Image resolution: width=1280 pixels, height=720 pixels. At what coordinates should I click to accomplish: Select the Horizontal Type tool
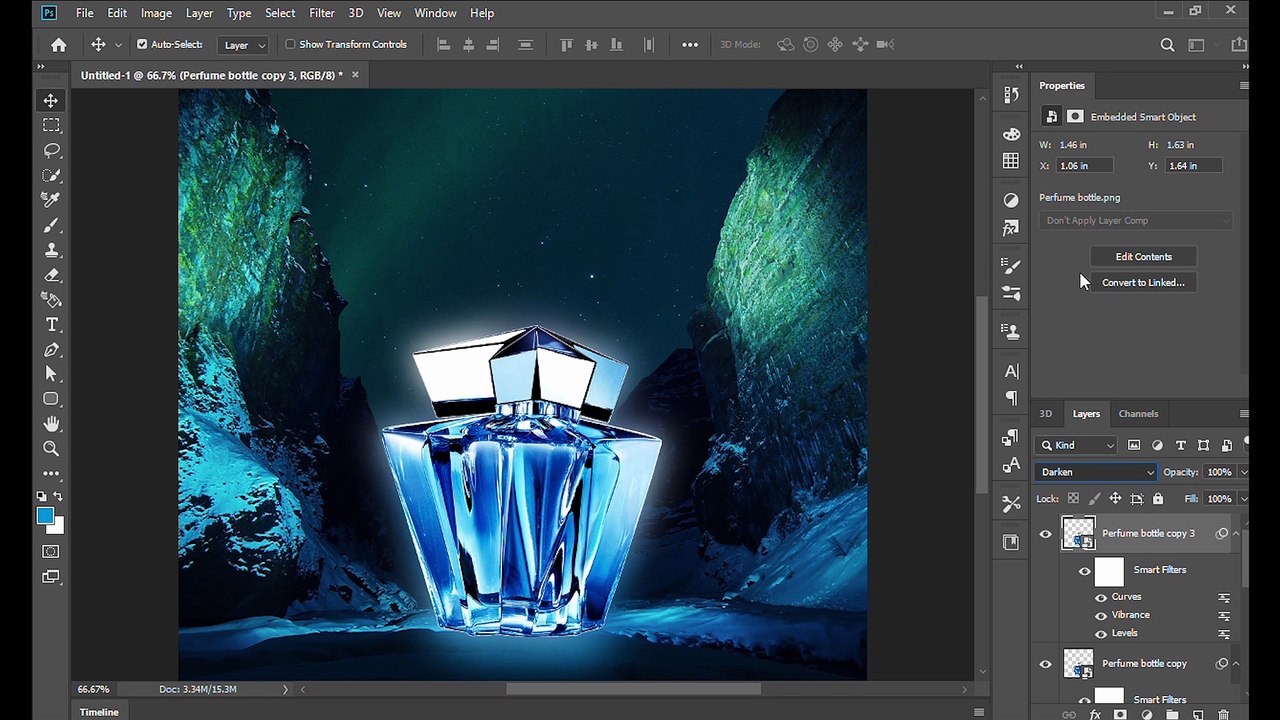pos(51,325)
